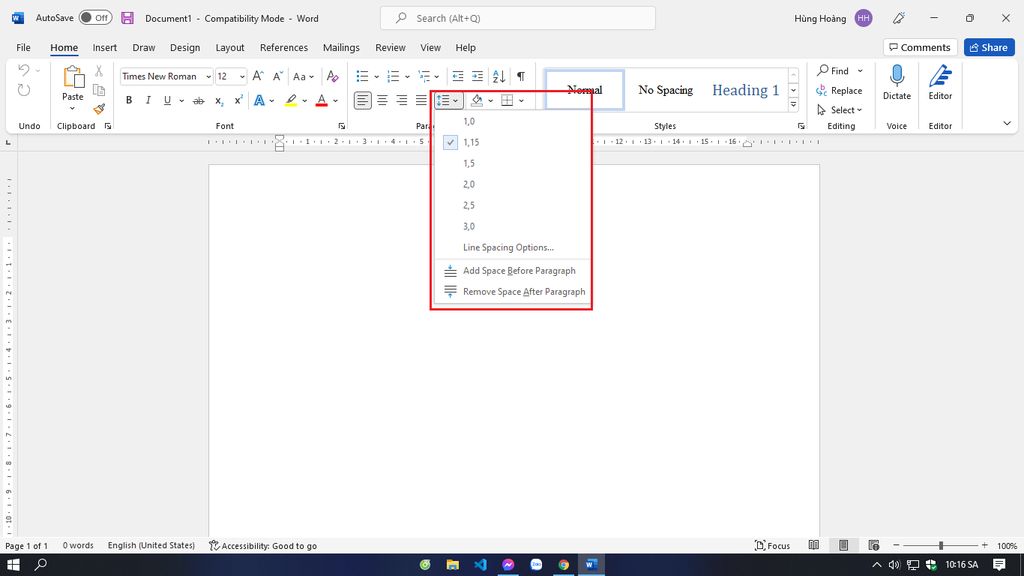Viewport: 1024px width, 576px height.
Task: Decrease font size with A-down icon
Action: tap(277, 76)
